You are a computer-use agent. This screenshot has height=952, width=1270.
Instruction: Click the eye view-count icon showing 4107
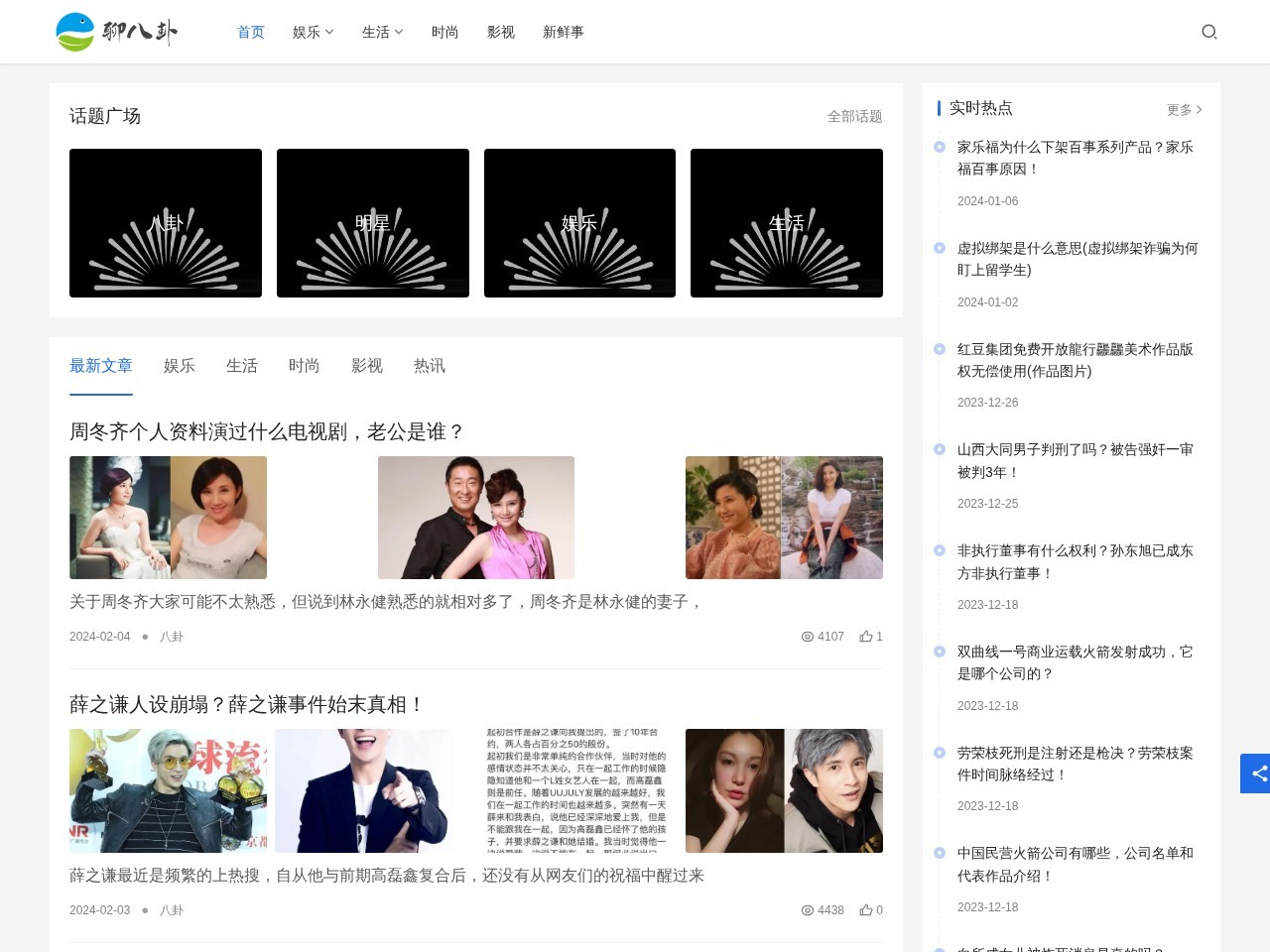coord(807,637)
